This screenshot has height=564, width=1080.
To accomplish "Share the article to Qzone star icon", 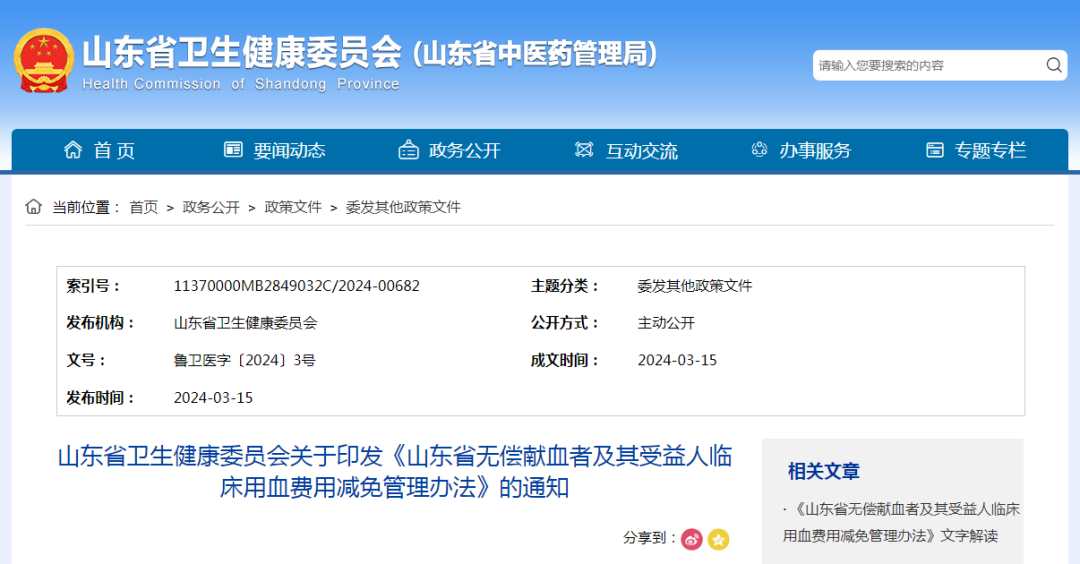I will [x=718, y=539].
